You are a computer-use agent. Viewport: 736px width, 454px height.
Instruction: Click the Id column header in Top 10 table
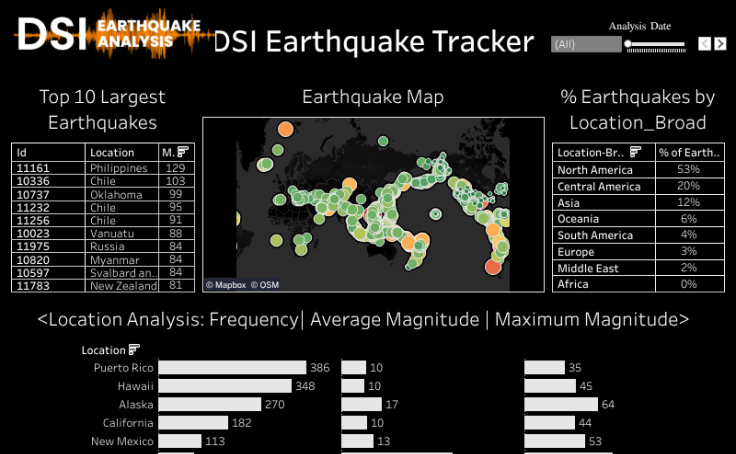tap(47, 152)
